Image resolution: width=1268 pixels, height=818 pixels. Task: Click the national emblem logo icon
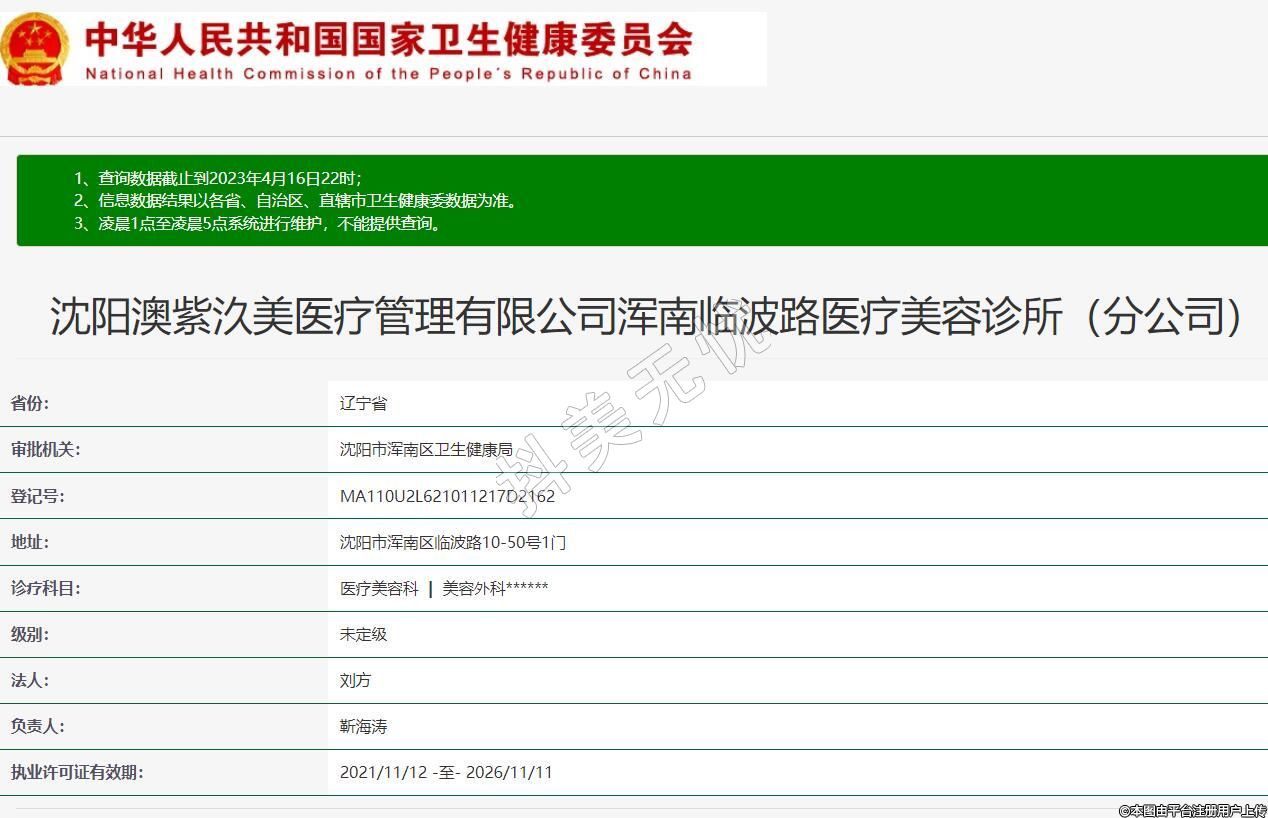(35, 49)
